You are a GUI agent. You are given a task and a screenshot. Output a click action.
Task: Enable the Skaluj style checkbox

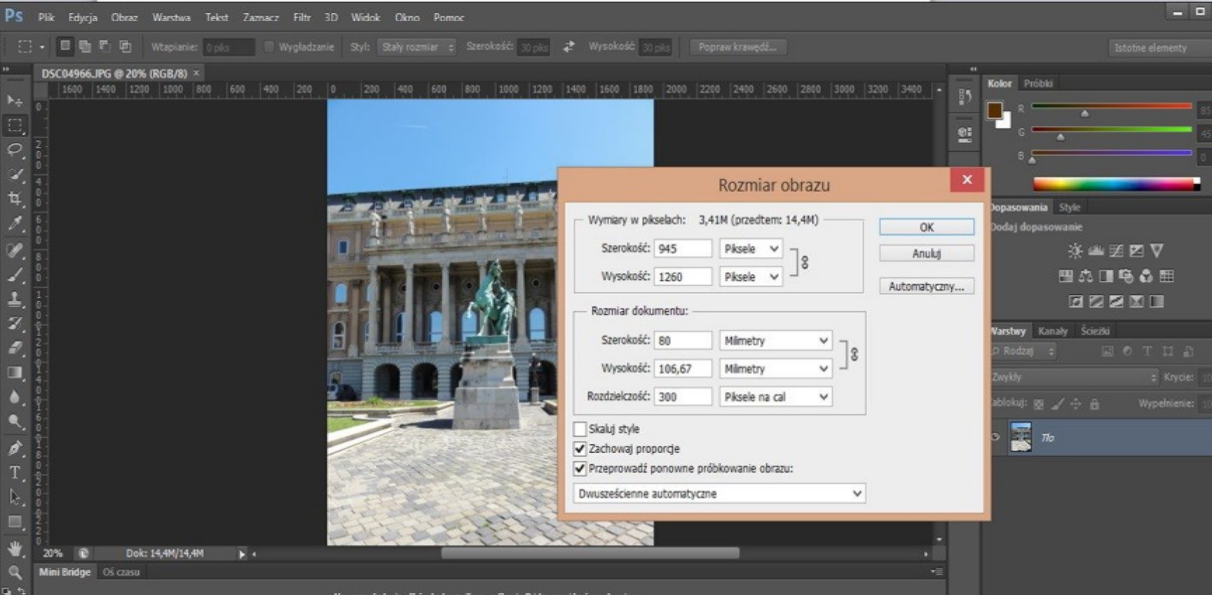[x=580, y=429]
